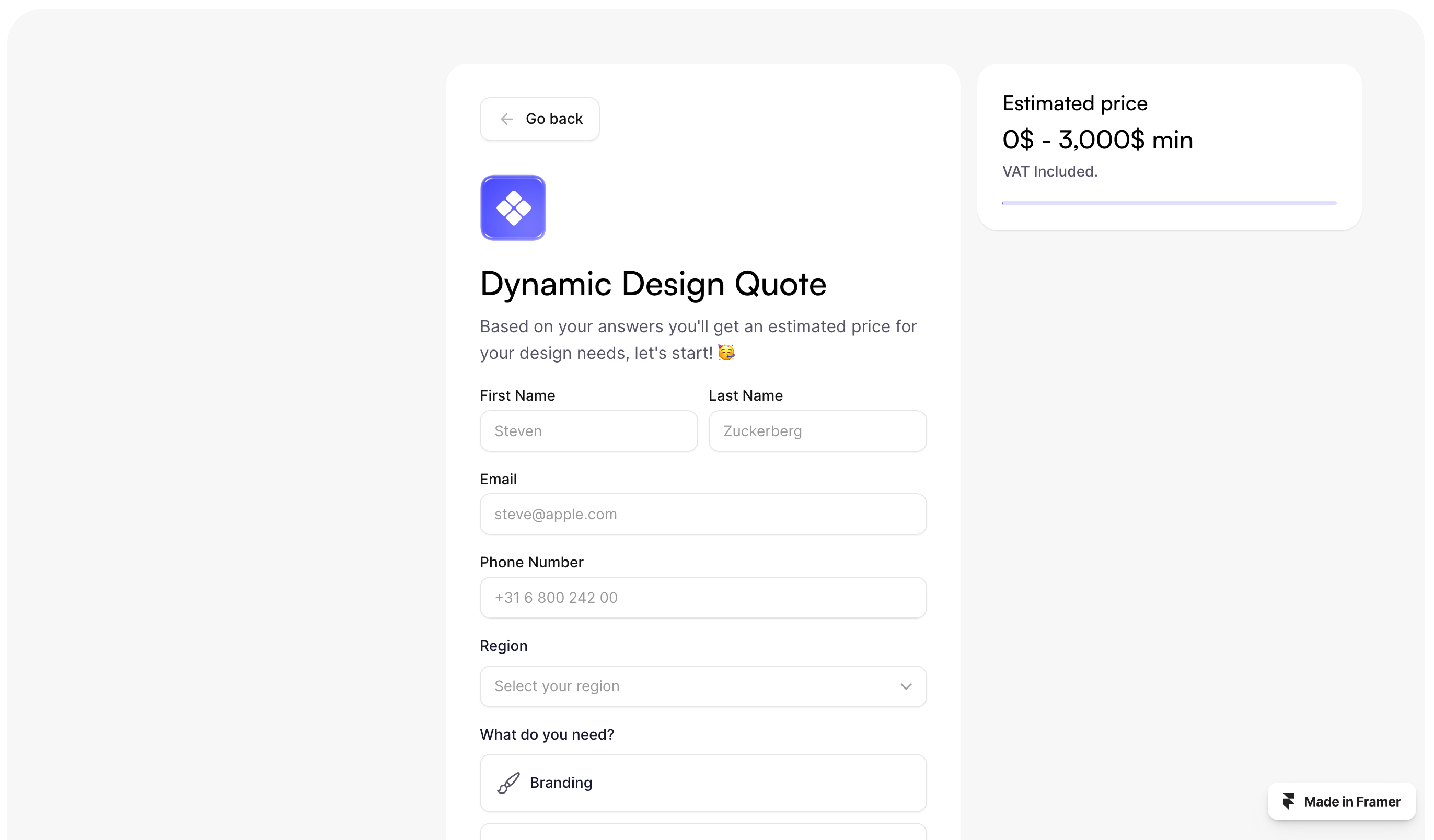Click the Framer logo icon in the badge
Viewport: 1434px width, 840px height.
[x=1288, y=801]
